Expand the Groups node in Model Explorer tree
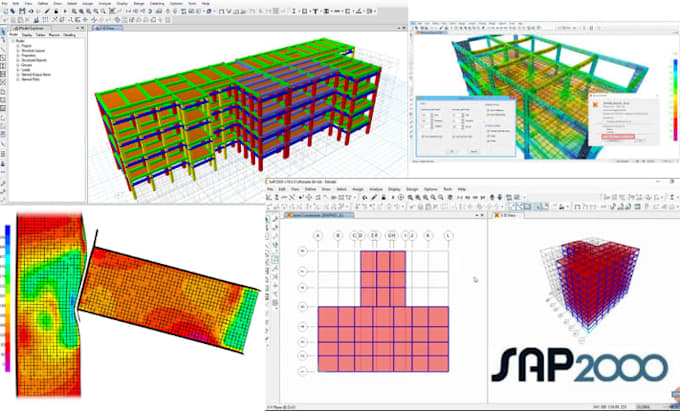680x411 pixels. 18,65
